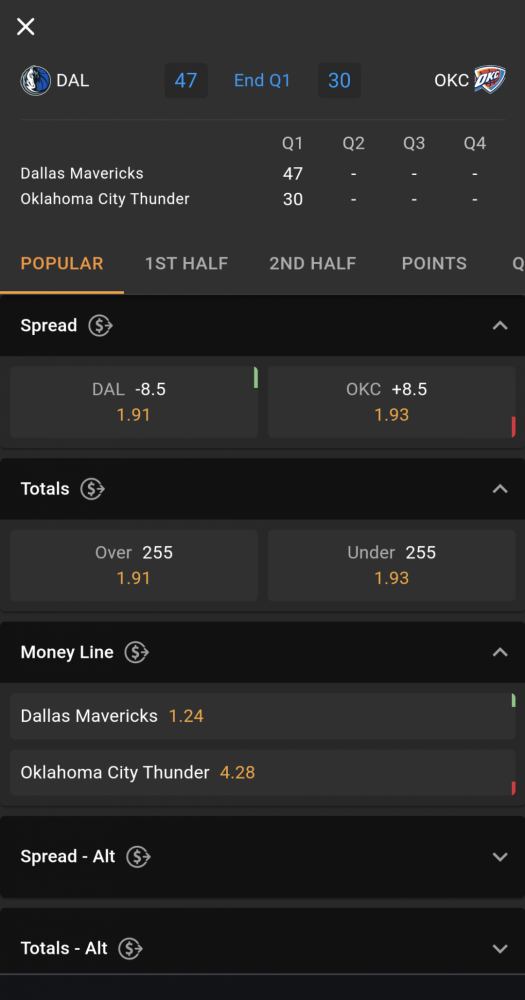Tap the cash-out icon beside Spread - Alt
Screen dimensions: 525x1000
click(x=138, y=857)
